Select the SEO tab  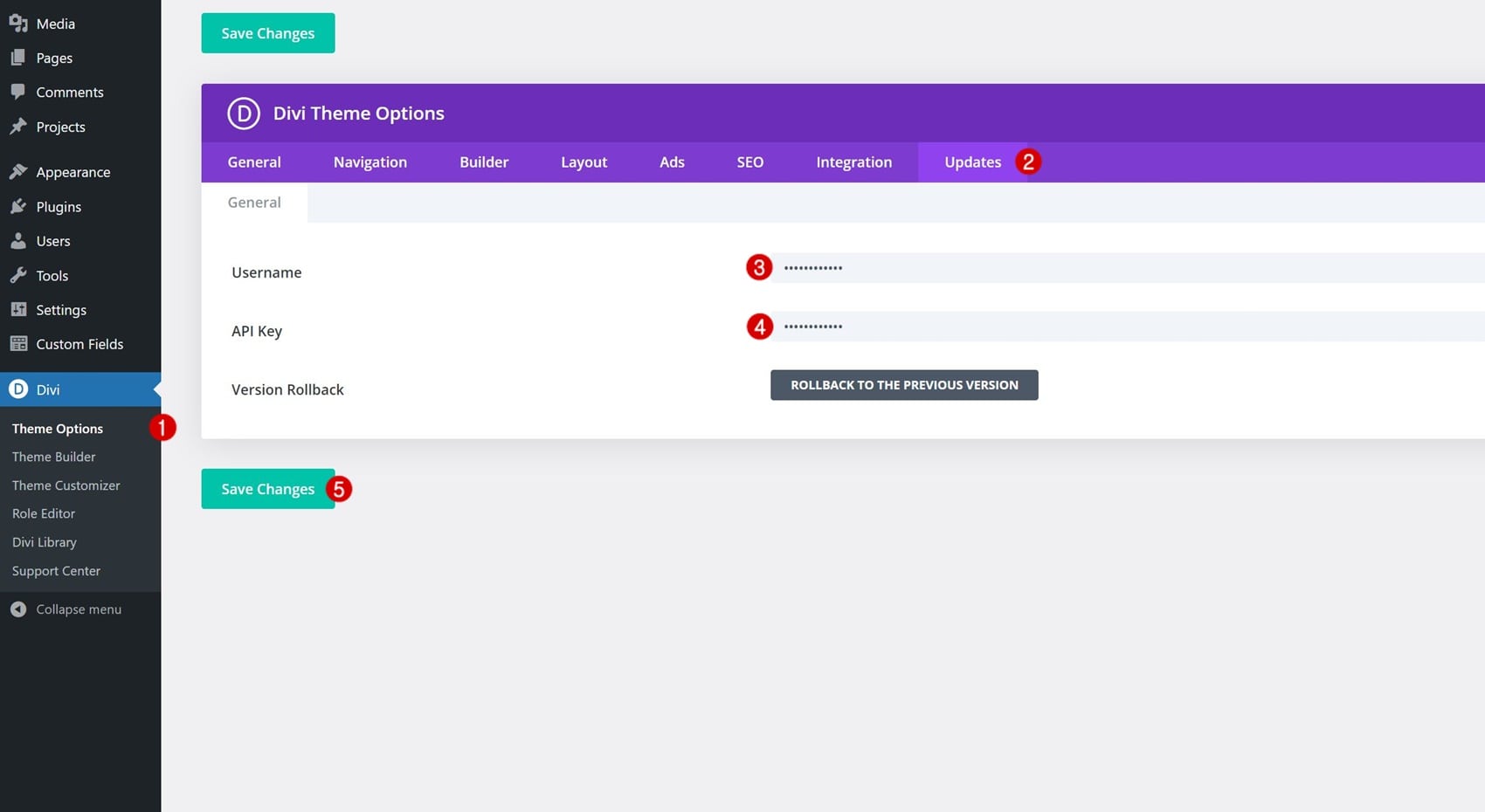(x=749, y=162)
